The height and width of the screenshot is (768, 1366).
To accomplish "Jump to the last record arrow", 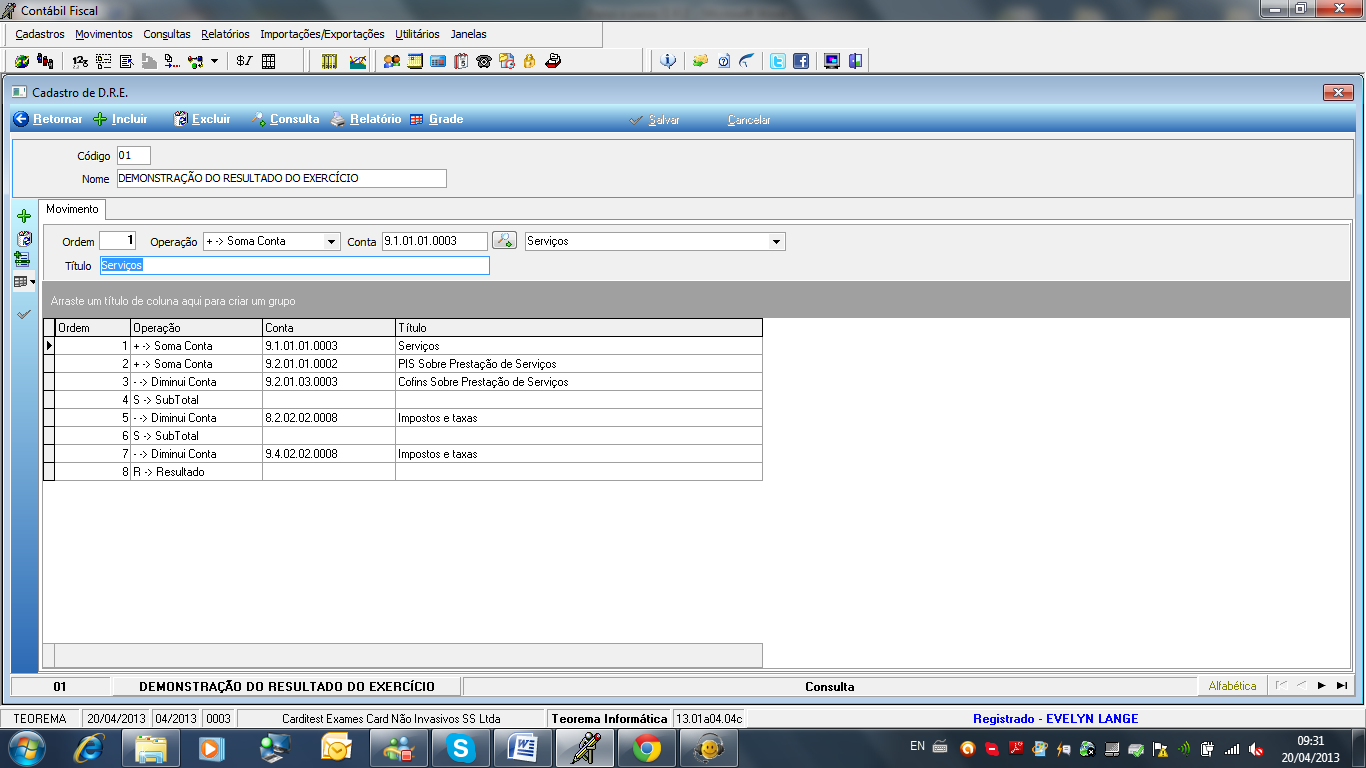I will click(x=1341, y=686).
